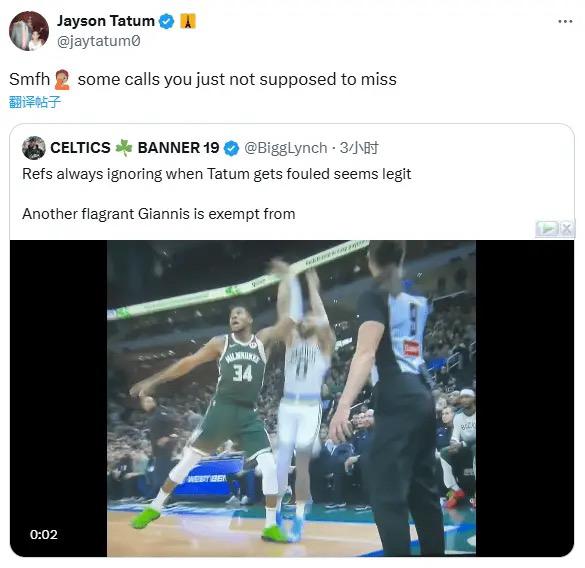Click the verified badge next to BANNER 19
585x568 pixels.
click(x=231, y=149)
